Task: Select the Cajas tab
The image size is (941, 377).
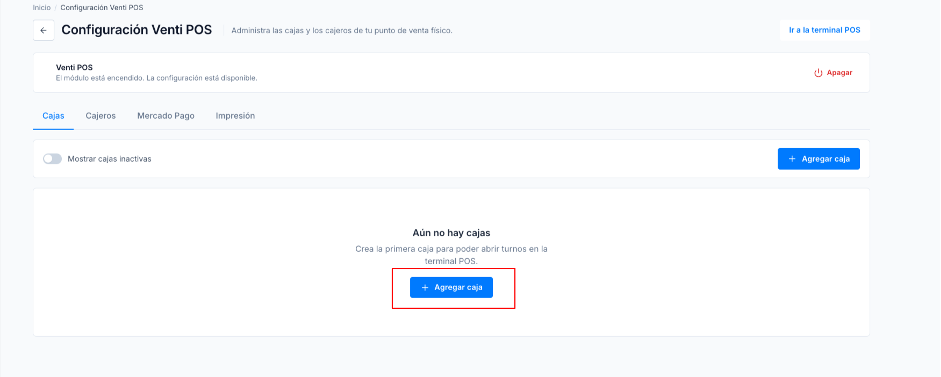Action: click(53, 116)
